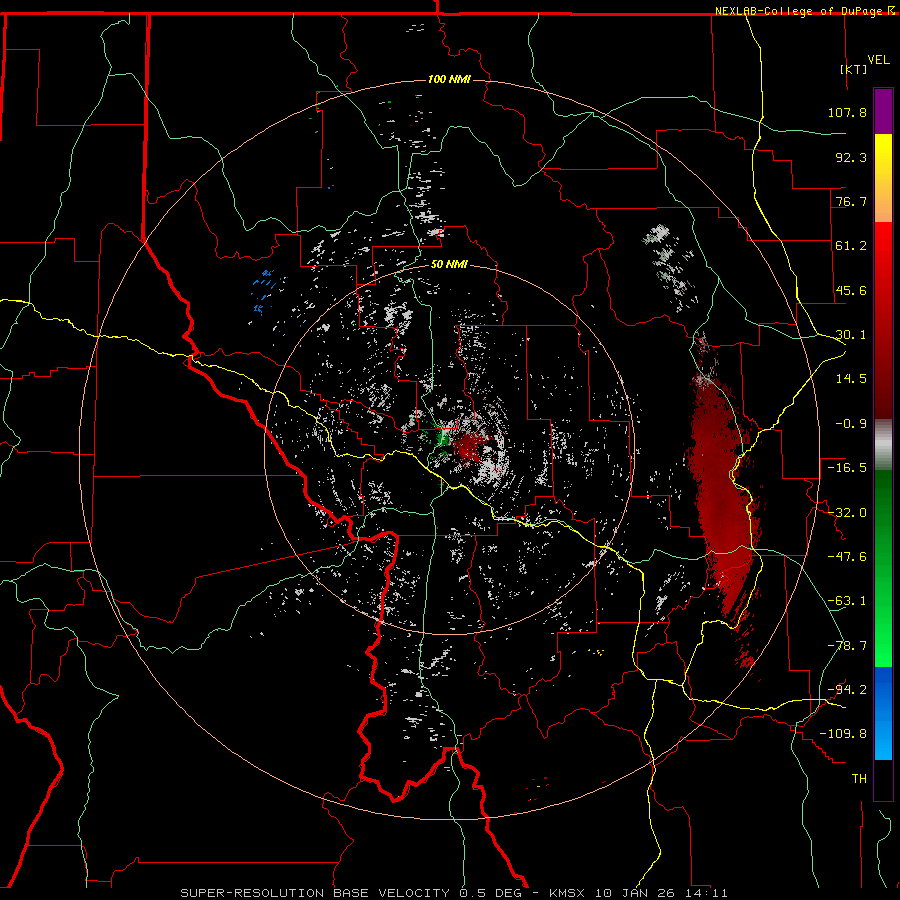Pick the green segment of the velocity scale
Image resolution: width=900 pixels, height=900 pixels.
pyautogui.click(x=883, y=568)
